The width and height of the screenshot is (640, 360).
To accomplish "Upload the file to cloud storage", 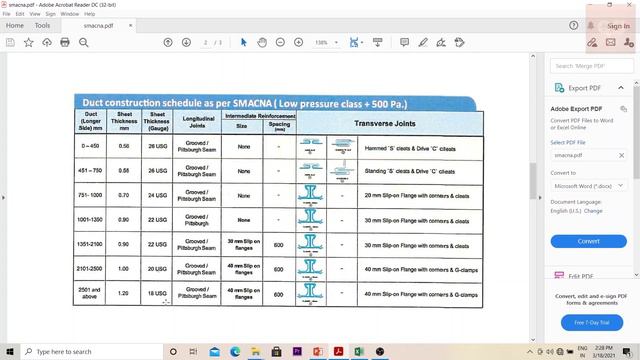I will pos(47,42).
